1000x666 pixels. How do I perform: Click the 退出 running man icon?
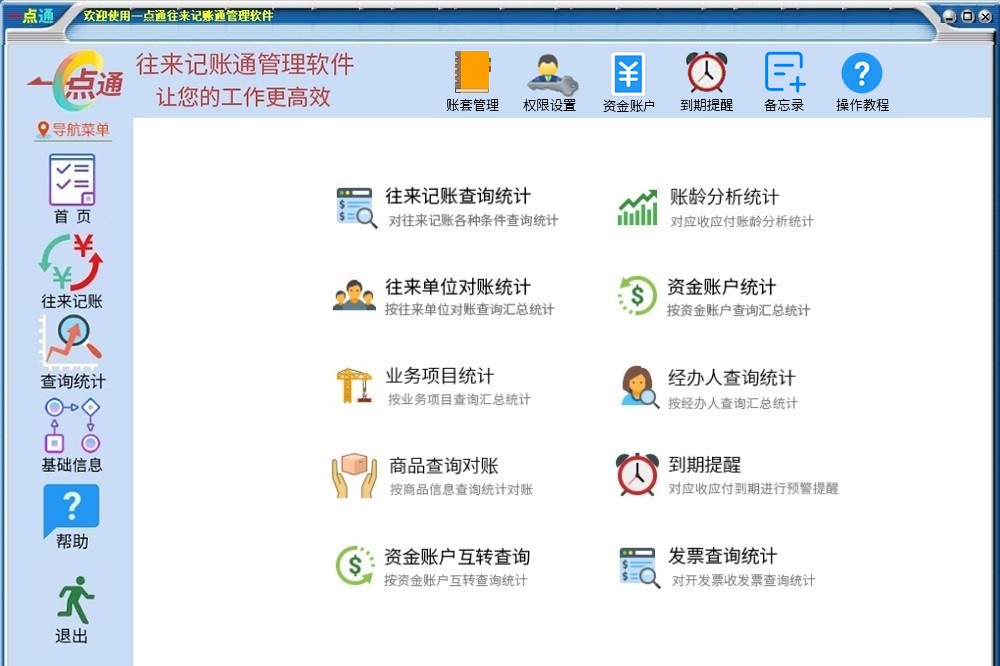click(x=76, y=600)
